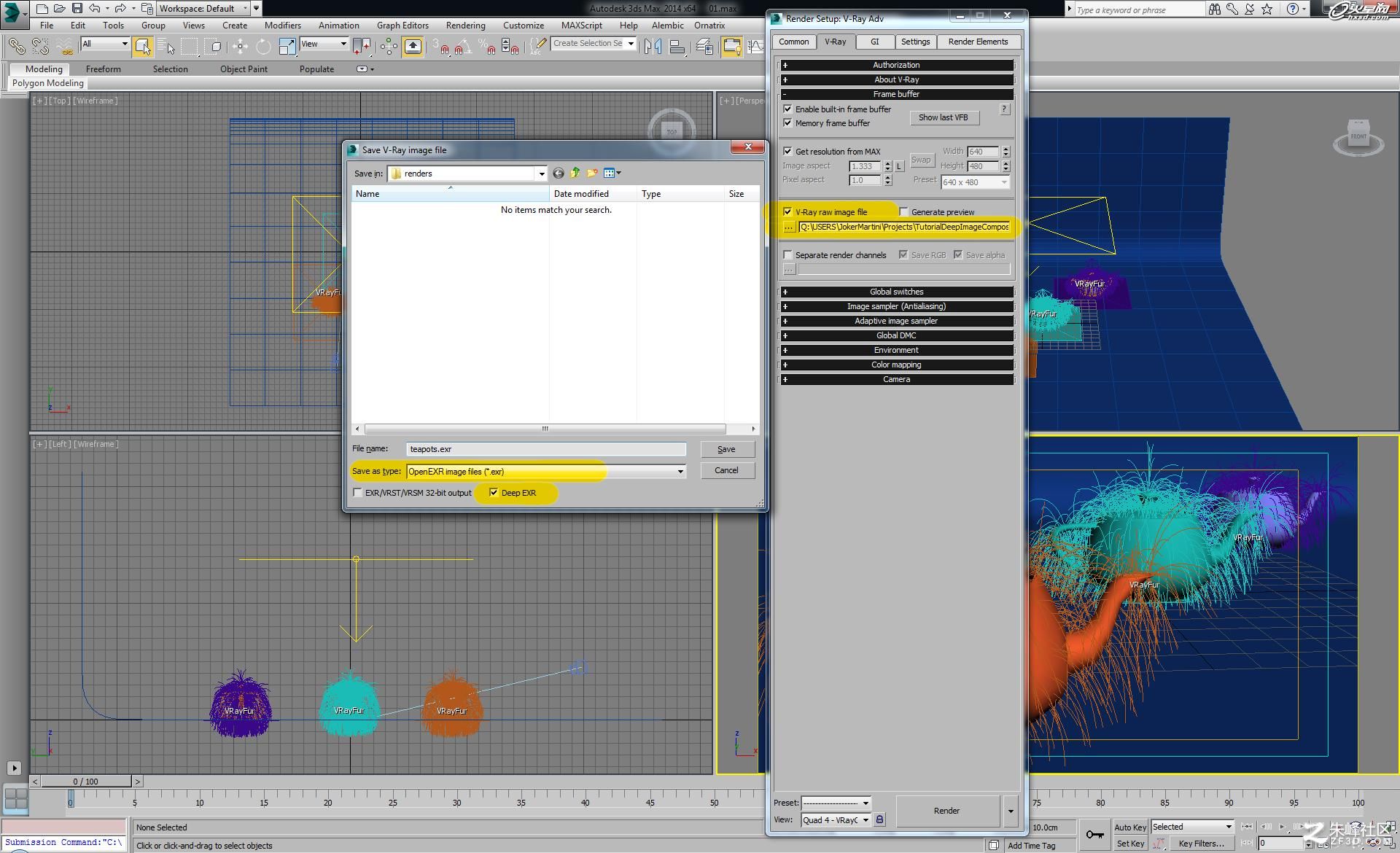
Task: Open Create Selection Set dropdown
Action: [594, 44]
